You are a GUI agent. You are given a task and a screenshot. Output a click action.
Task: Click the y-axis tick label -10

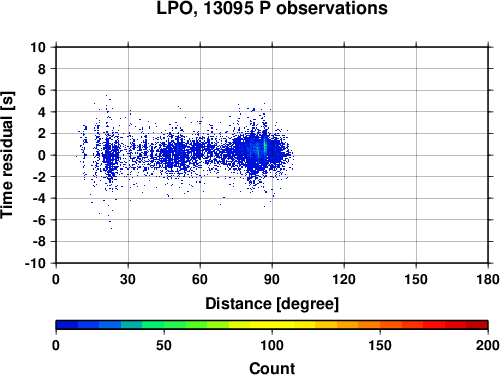[x=35, y=263]
